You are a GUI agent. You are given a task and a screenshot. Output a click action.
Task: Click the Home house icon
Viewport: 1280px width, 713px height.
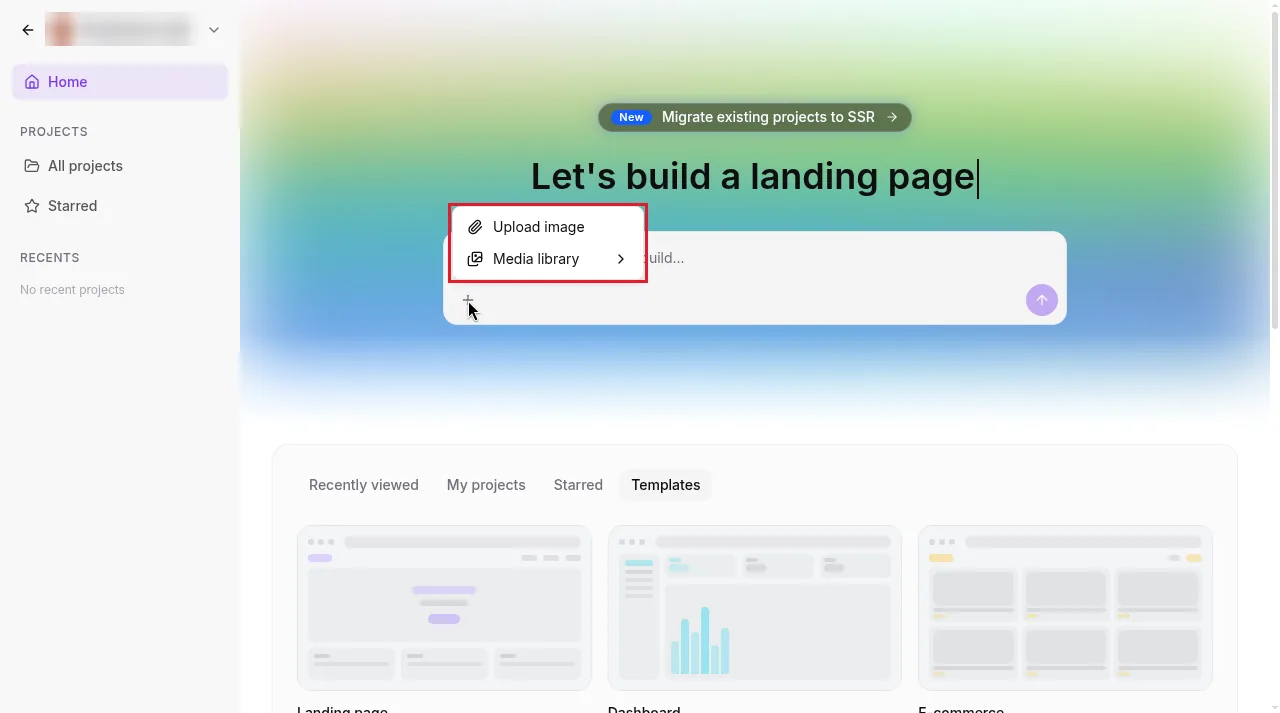point(32,82)
